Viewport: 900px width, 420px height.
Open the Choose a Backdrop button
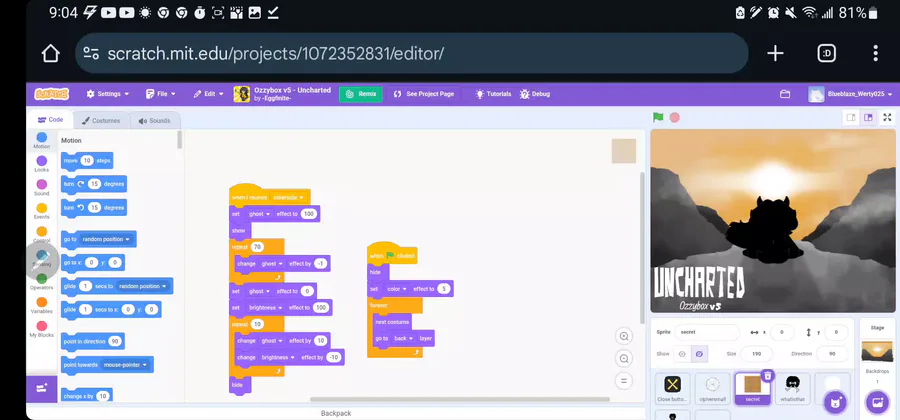(877, 402)
